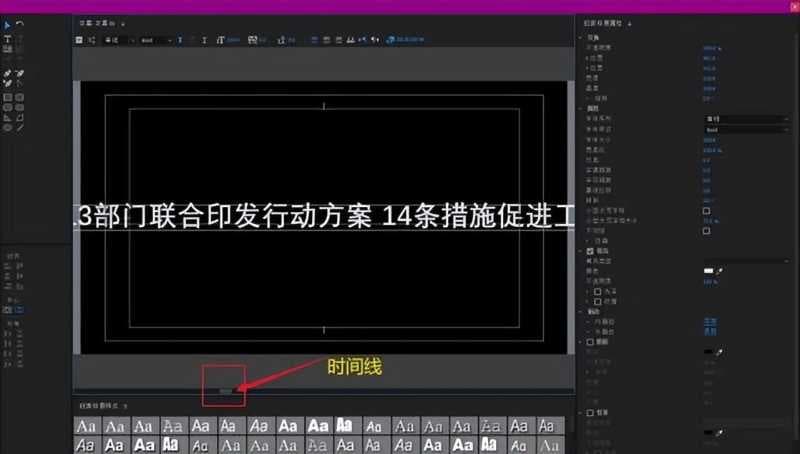
Task: Select the Ellipse shape tool
Action: (7, 128)
